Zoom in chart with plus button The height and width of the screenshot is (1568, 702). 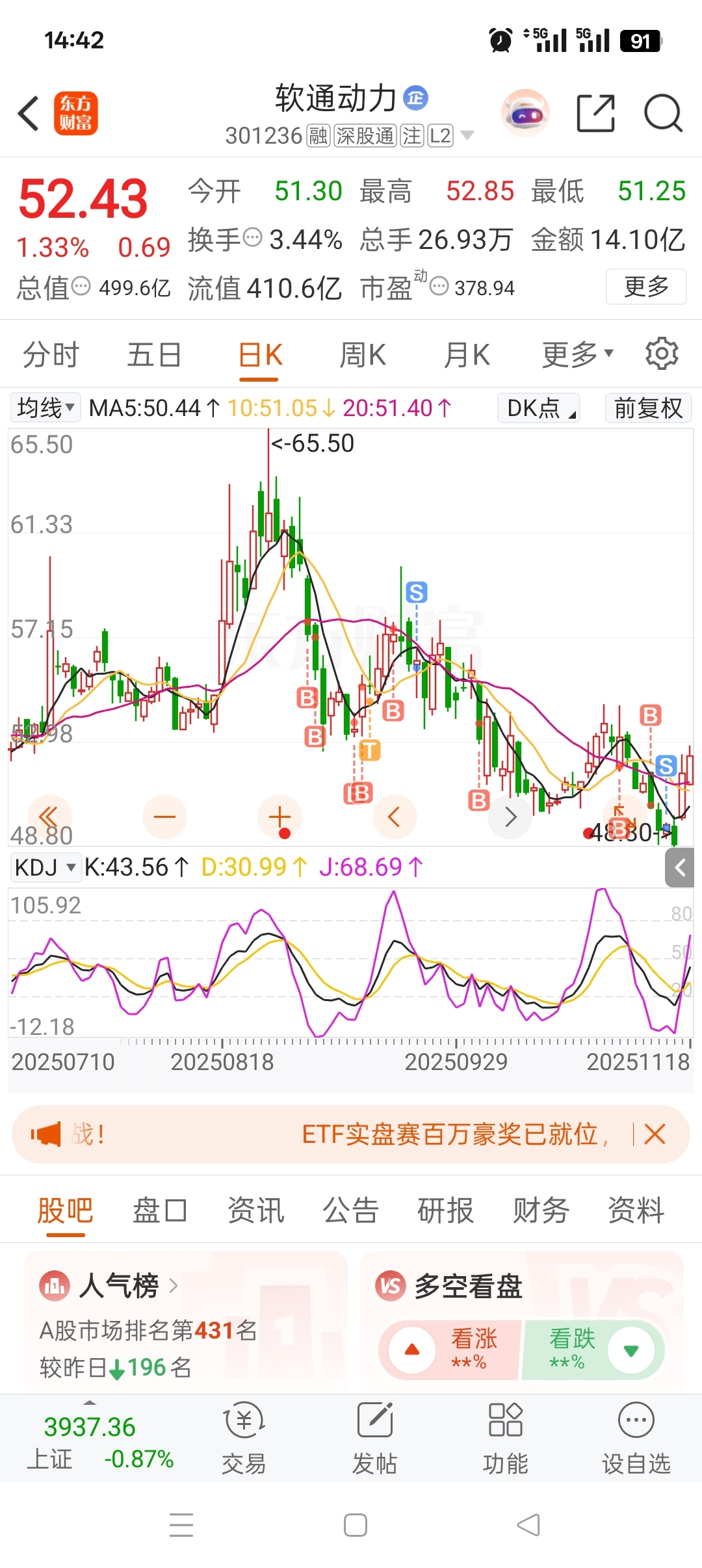click(x=279, y=817)
